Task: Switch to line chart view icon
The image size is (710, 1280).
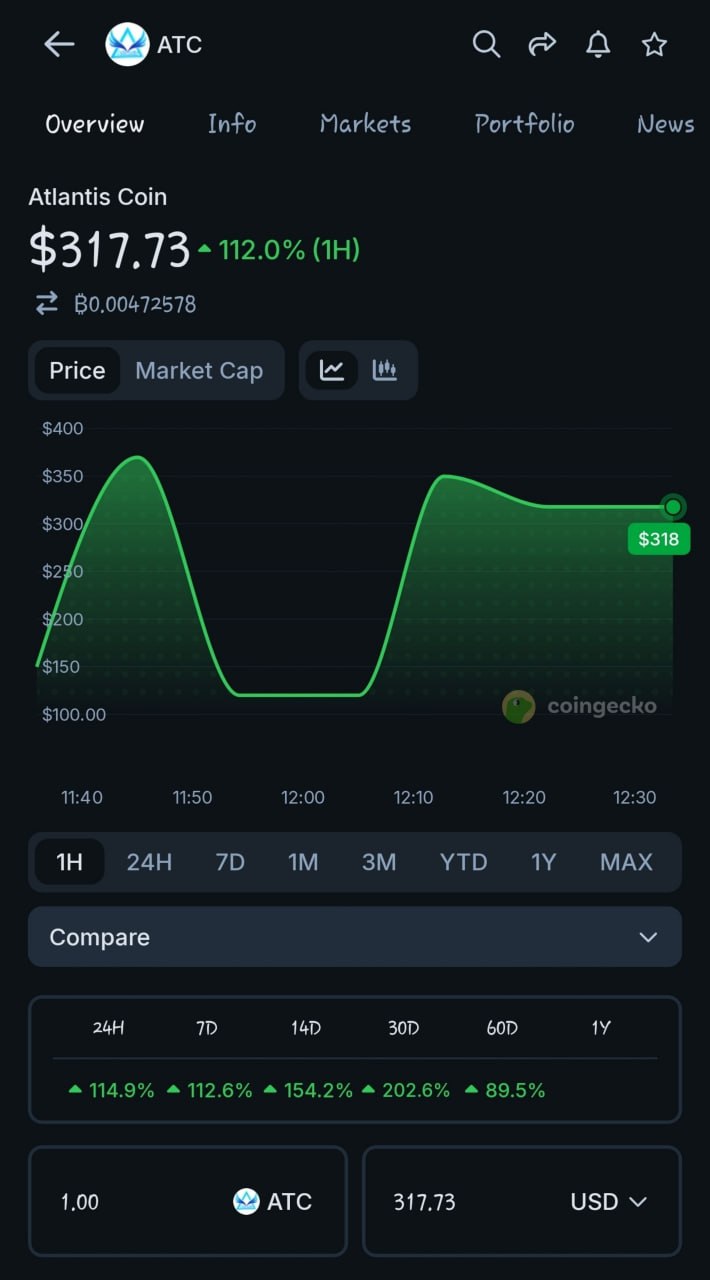Action: point(332,370)
